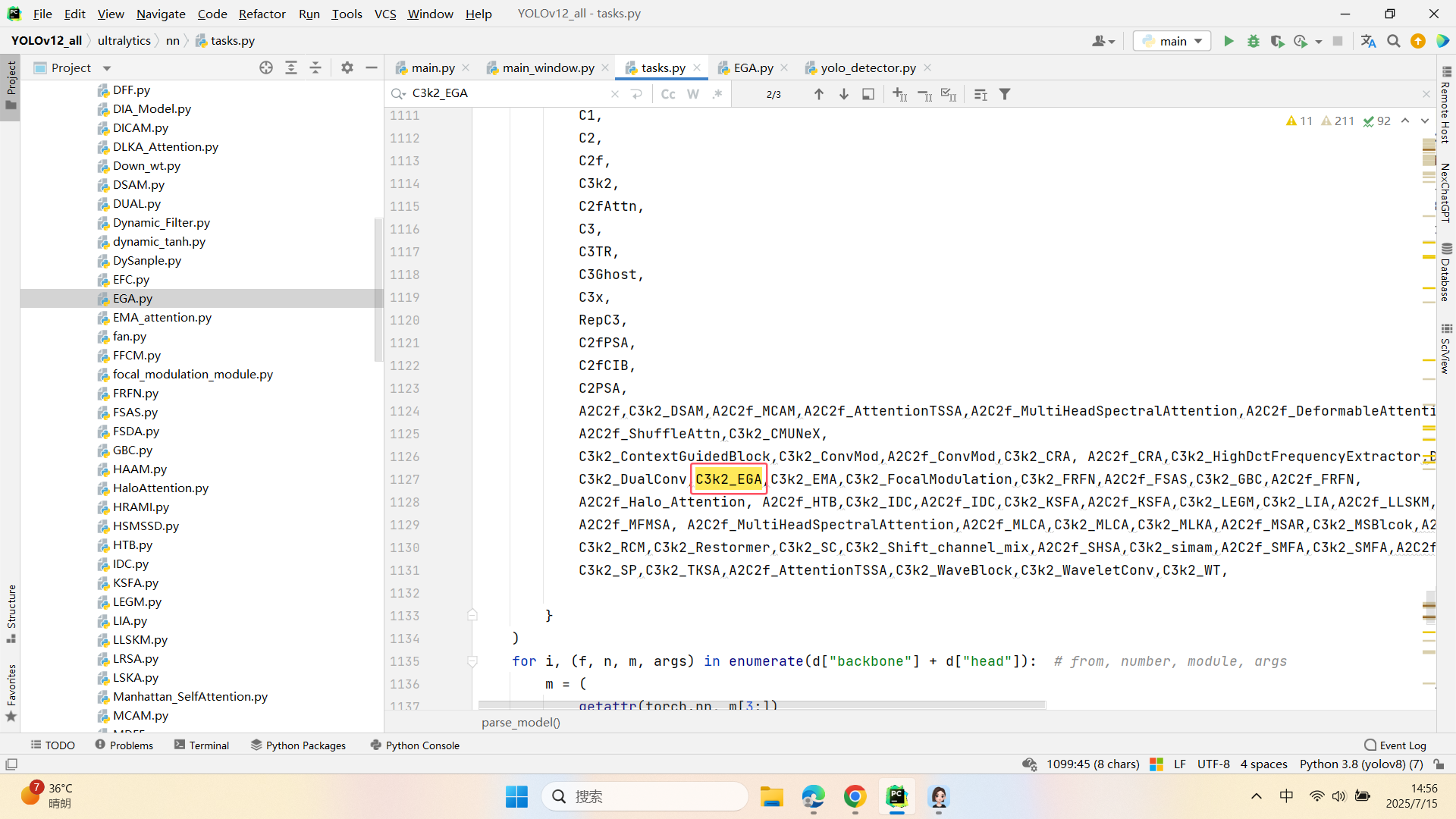
Task: Select opened file in Project tree
Action: (266, 67)
